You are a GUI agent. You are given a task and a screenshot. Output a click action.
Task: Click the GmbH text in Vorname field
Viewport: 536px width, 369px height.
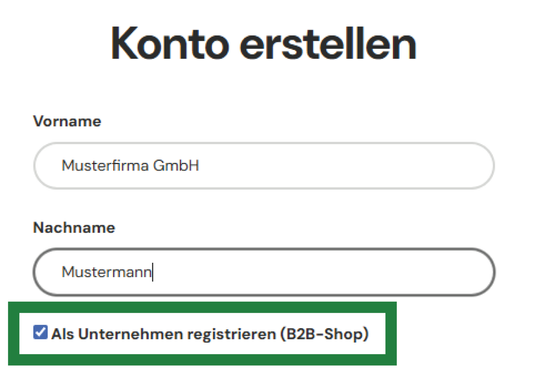[176, 166]
